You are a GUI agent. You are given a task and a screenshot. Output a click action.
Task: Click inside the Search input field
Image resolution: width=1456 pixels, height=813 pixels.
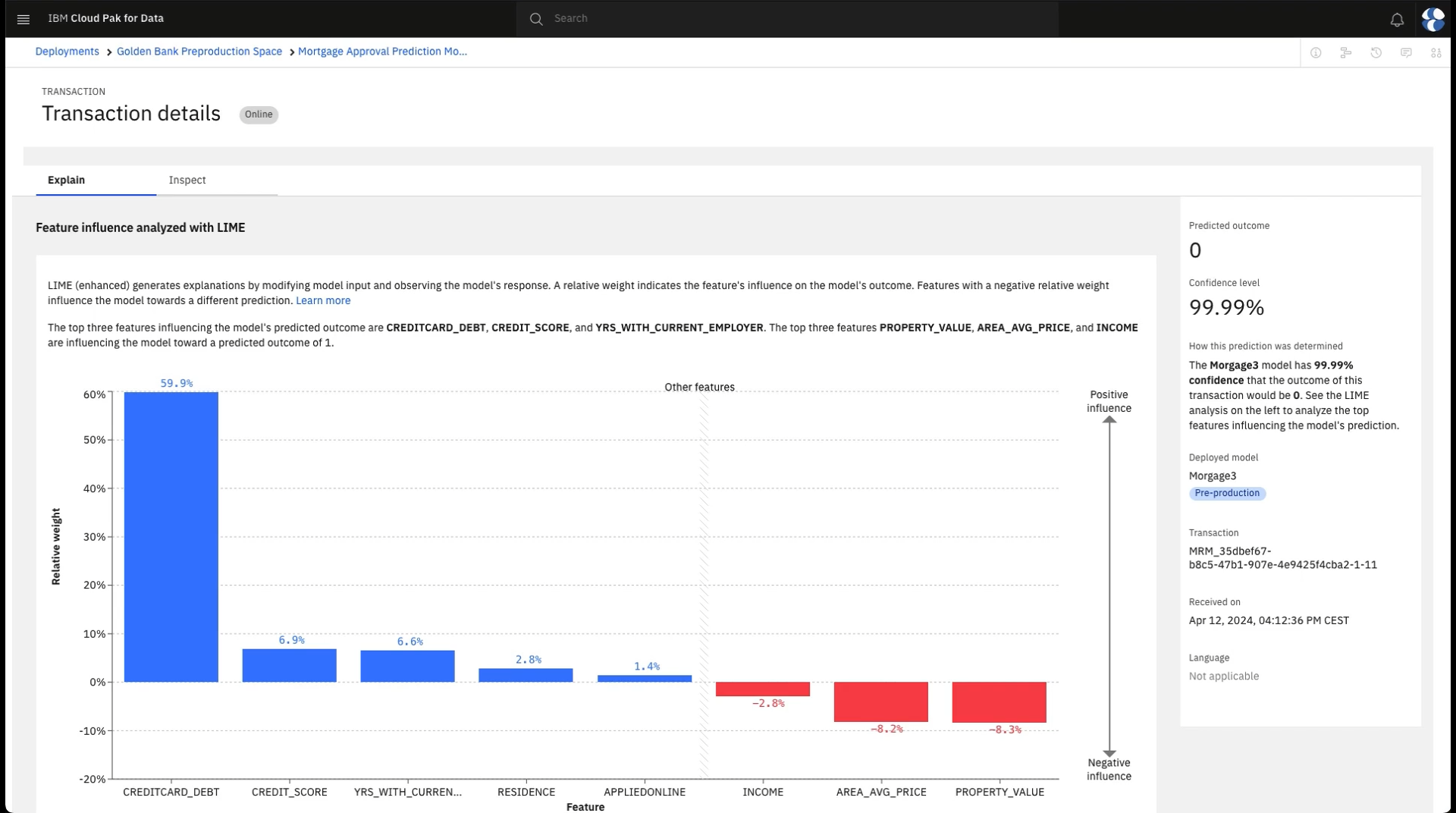[x=758, y=18]
